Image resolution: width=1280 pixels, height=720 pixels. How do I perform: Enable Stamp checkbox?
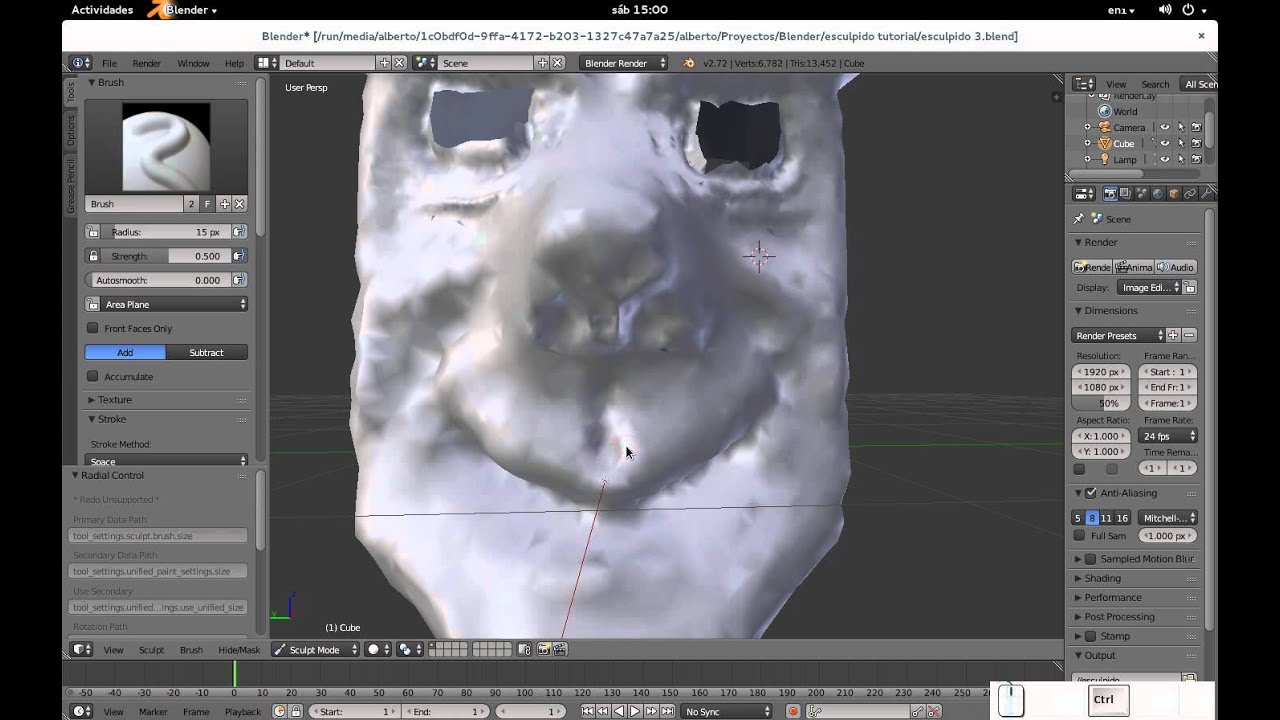tap(1091, 636)
